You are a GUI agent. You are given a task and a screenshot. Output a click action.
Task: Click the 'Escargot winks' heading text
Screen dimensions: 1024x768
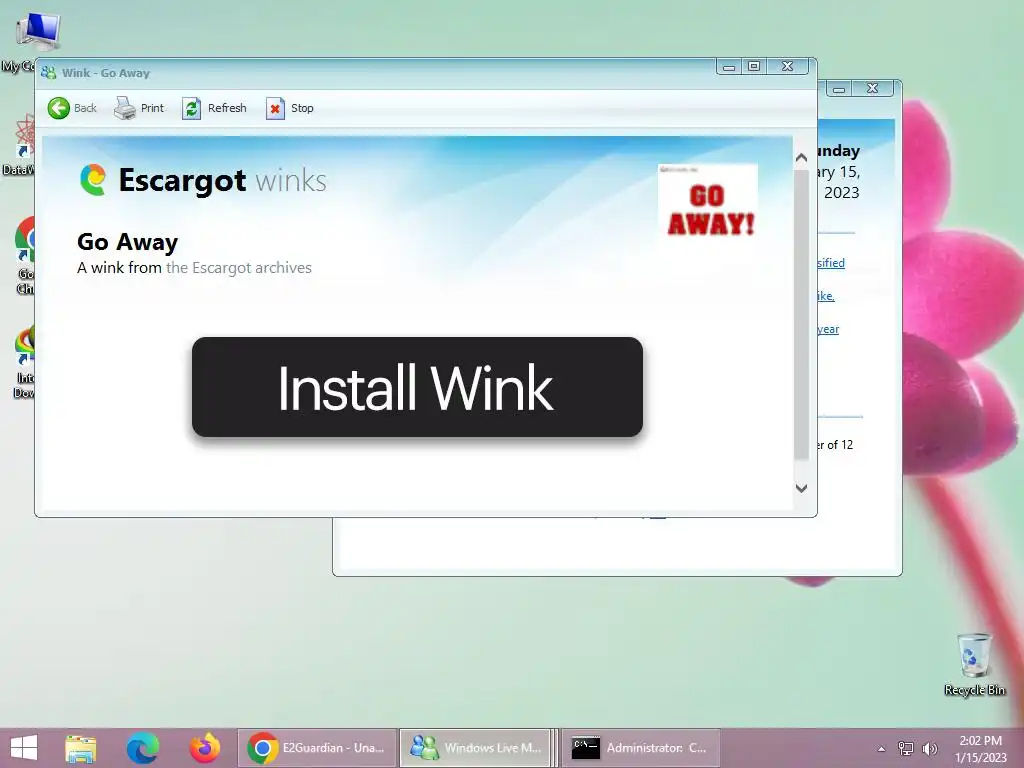click(x=222, y=180)
